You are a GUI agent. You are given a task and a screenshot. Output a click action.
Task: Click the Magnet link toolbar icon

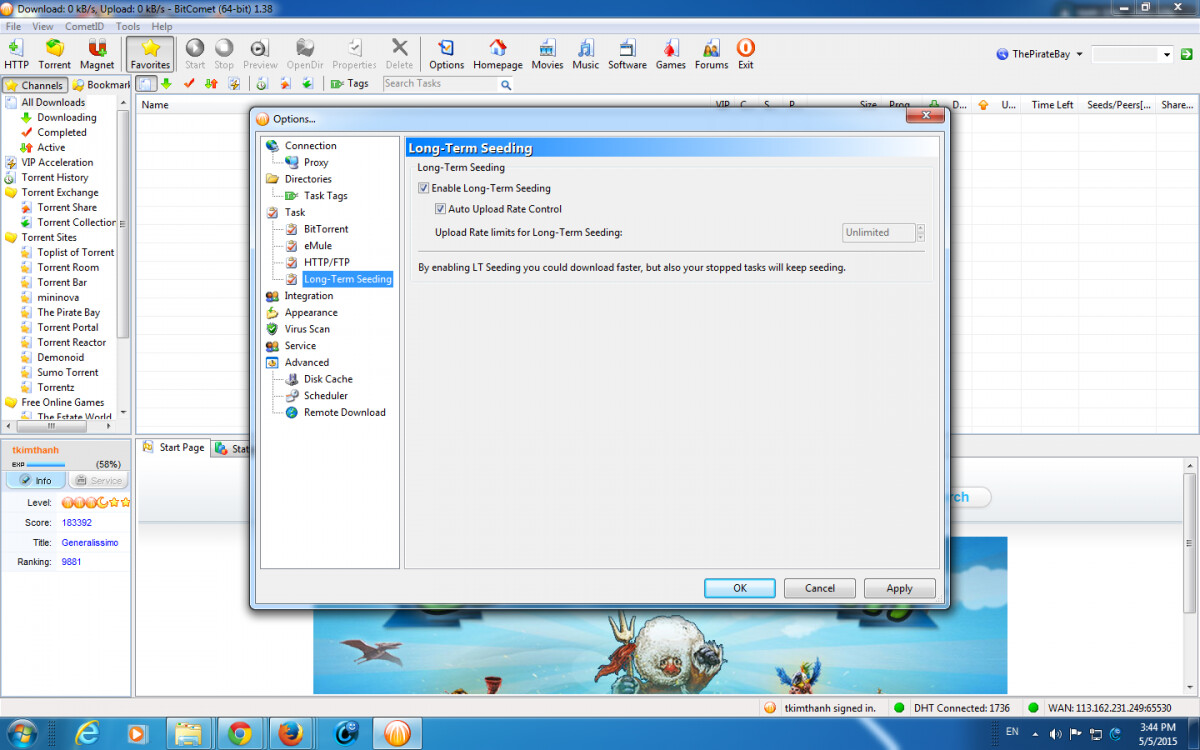(97, 54)
